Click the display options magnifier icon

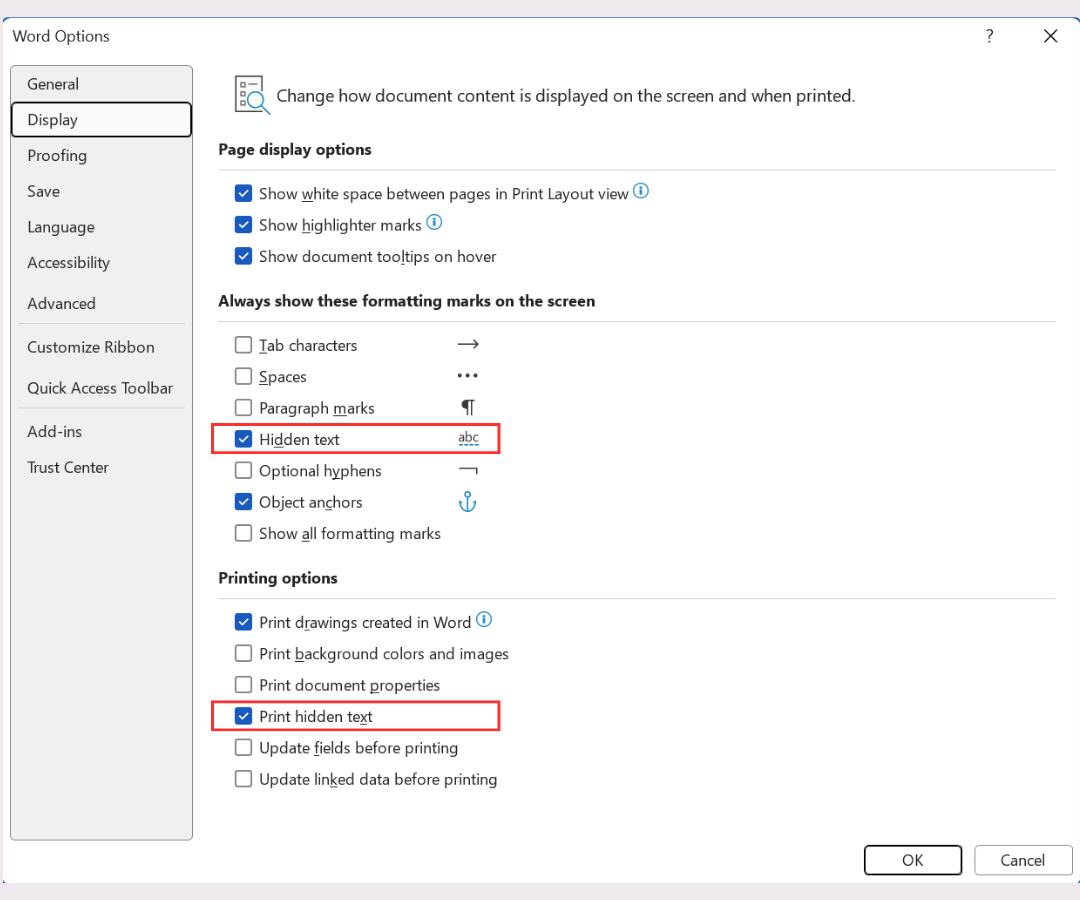[251, 95]
